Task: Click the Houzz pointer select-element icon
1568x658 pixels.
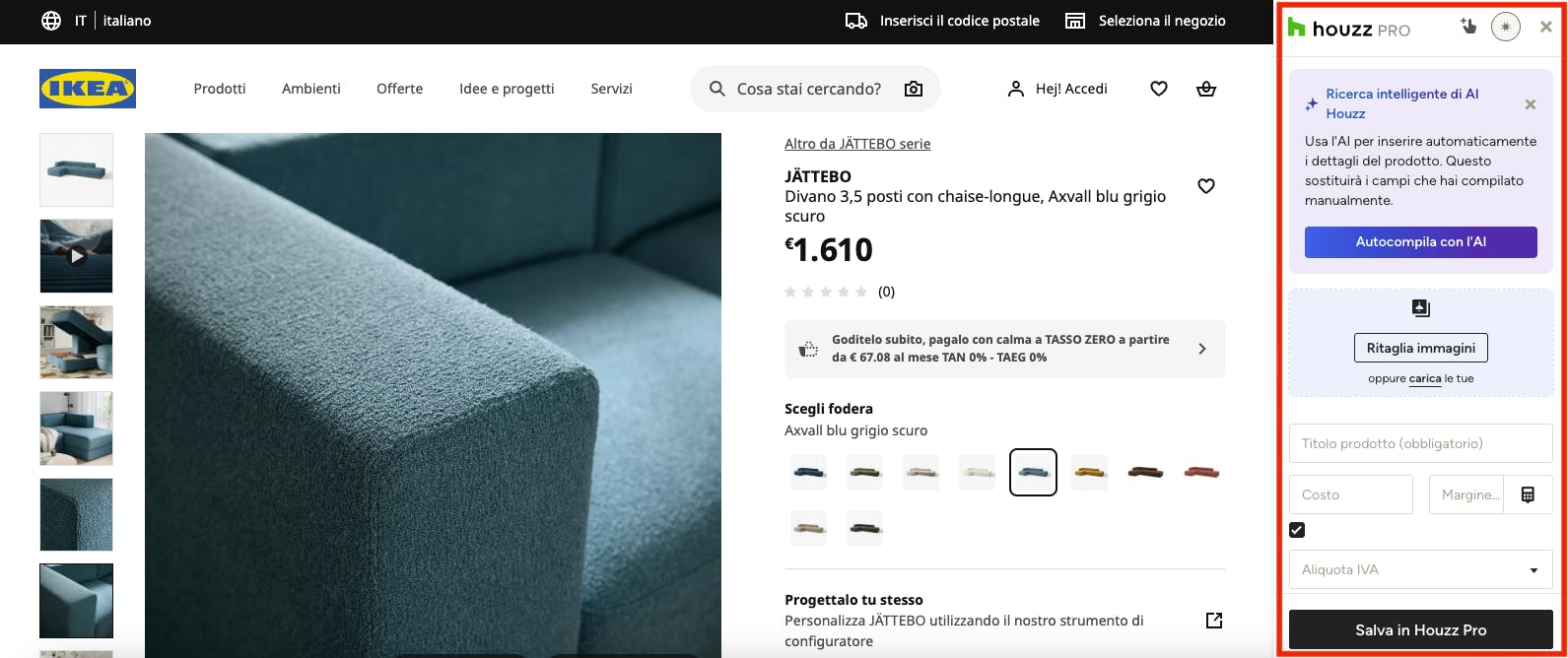Action: pos(1468,27)
